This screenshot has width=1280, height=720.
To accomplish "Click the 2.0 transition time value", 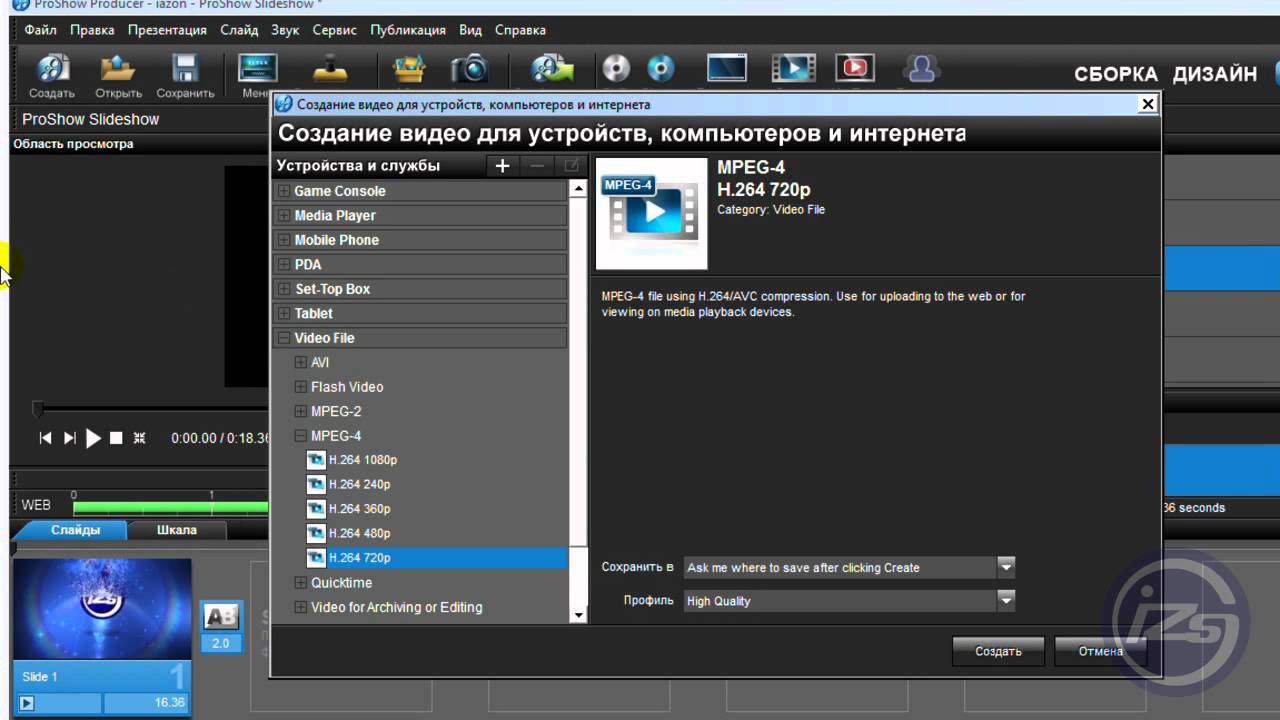I will pyautogui.click(x=221, y=643).
